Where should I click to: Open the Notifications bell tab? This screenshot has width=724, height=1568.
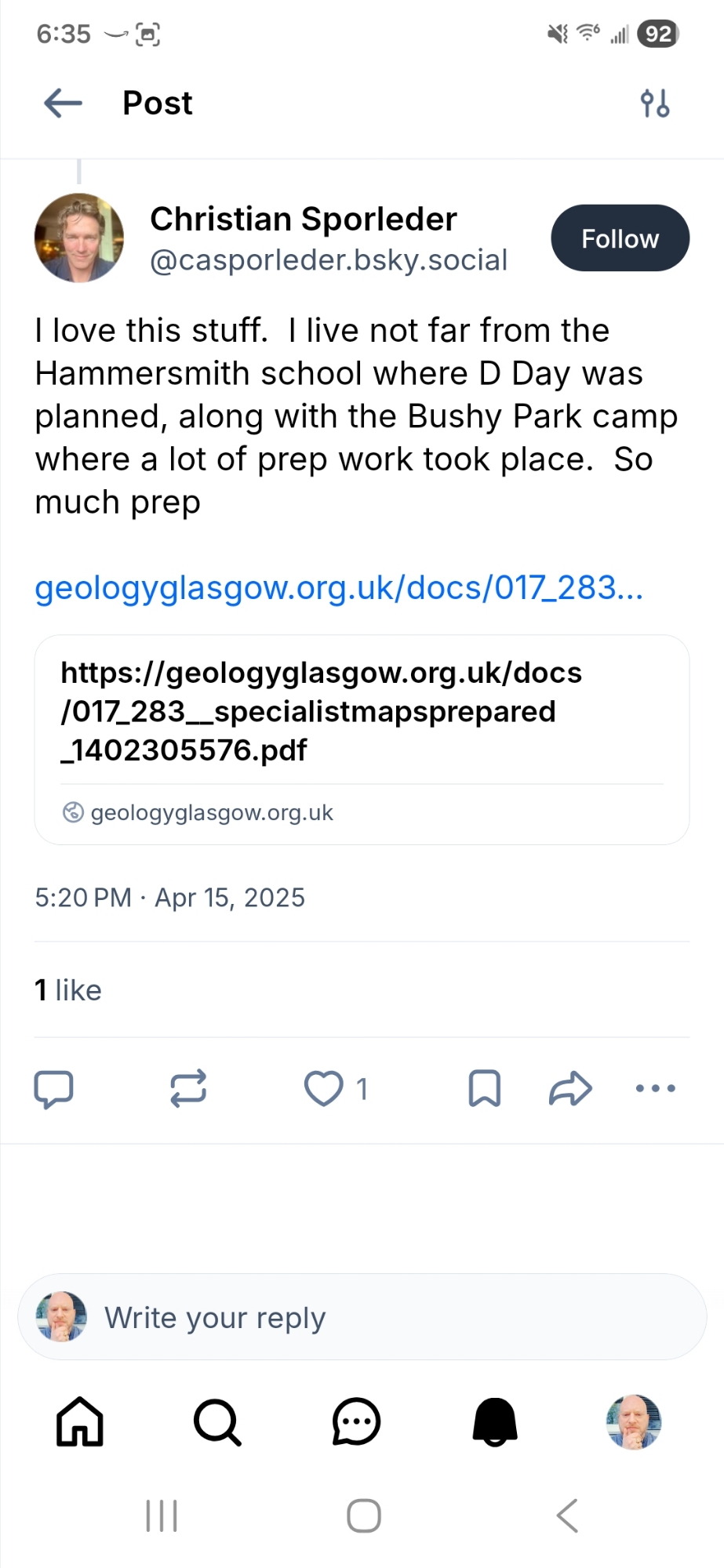[495, 1421]
